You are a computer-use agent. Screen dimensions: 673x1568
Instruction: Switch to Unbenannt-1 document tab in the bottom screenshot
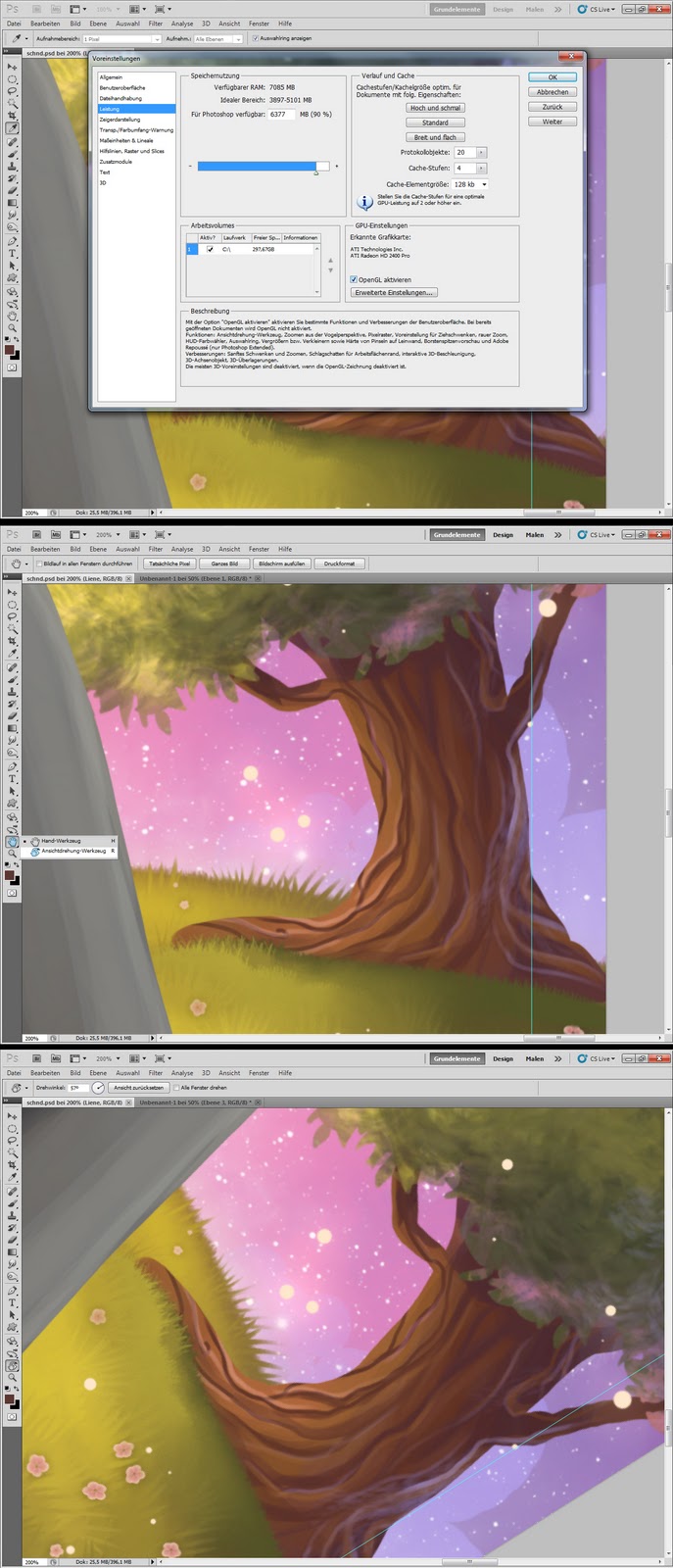click(195, 1102)
